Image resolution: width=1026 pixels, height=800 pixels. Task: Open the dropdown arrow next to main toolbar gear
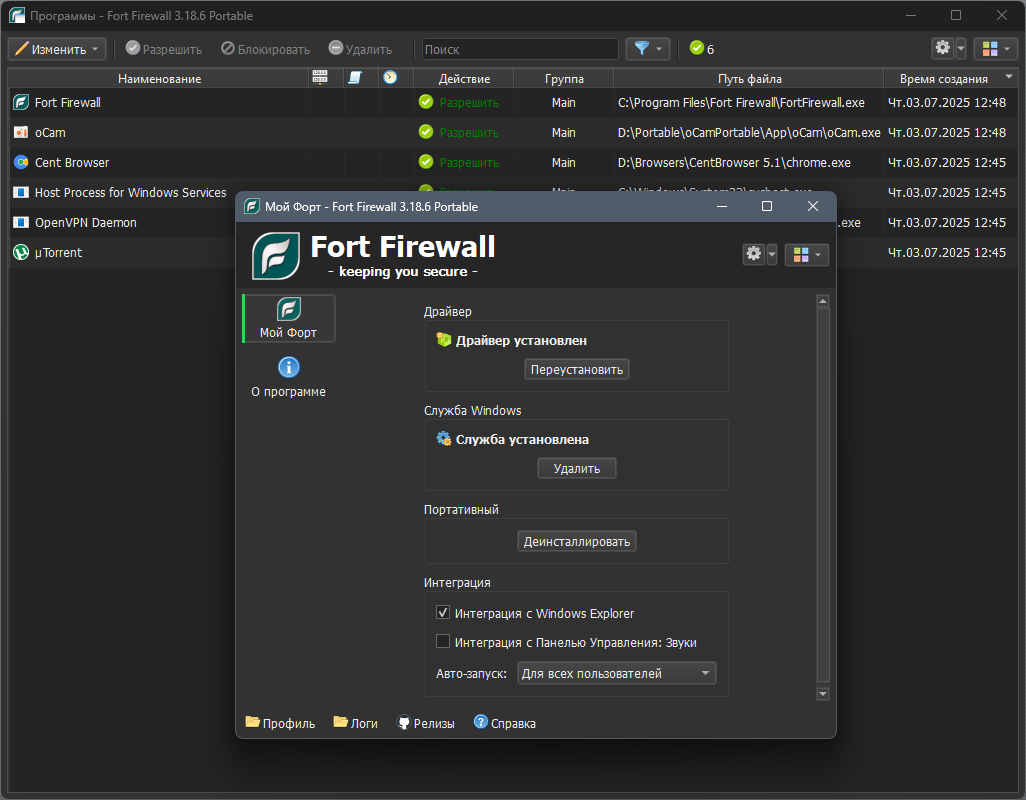(961, 48)
